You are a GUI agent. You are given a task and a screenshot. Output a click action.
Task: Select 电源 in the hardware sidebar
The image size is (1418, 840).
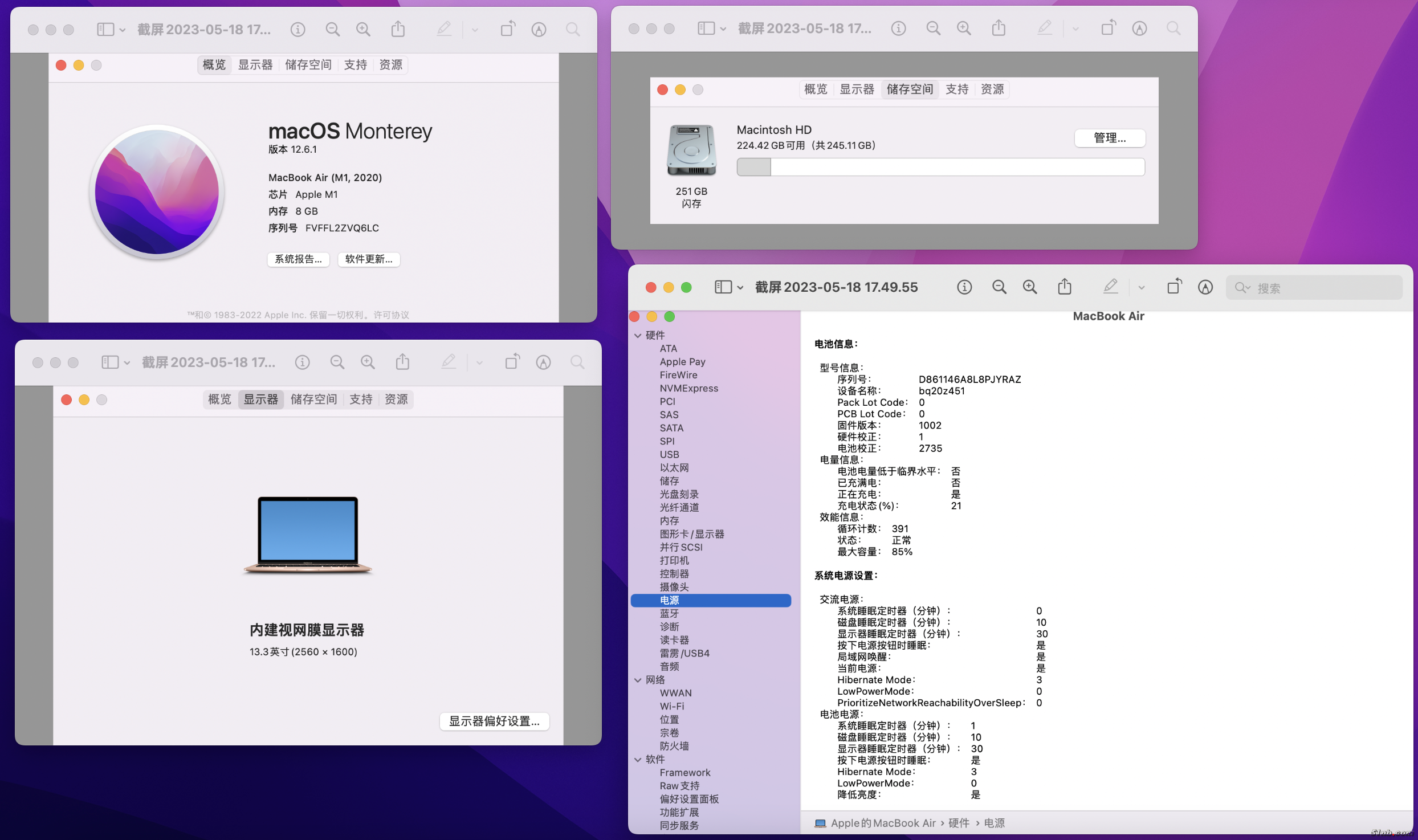tap(711, 600)
